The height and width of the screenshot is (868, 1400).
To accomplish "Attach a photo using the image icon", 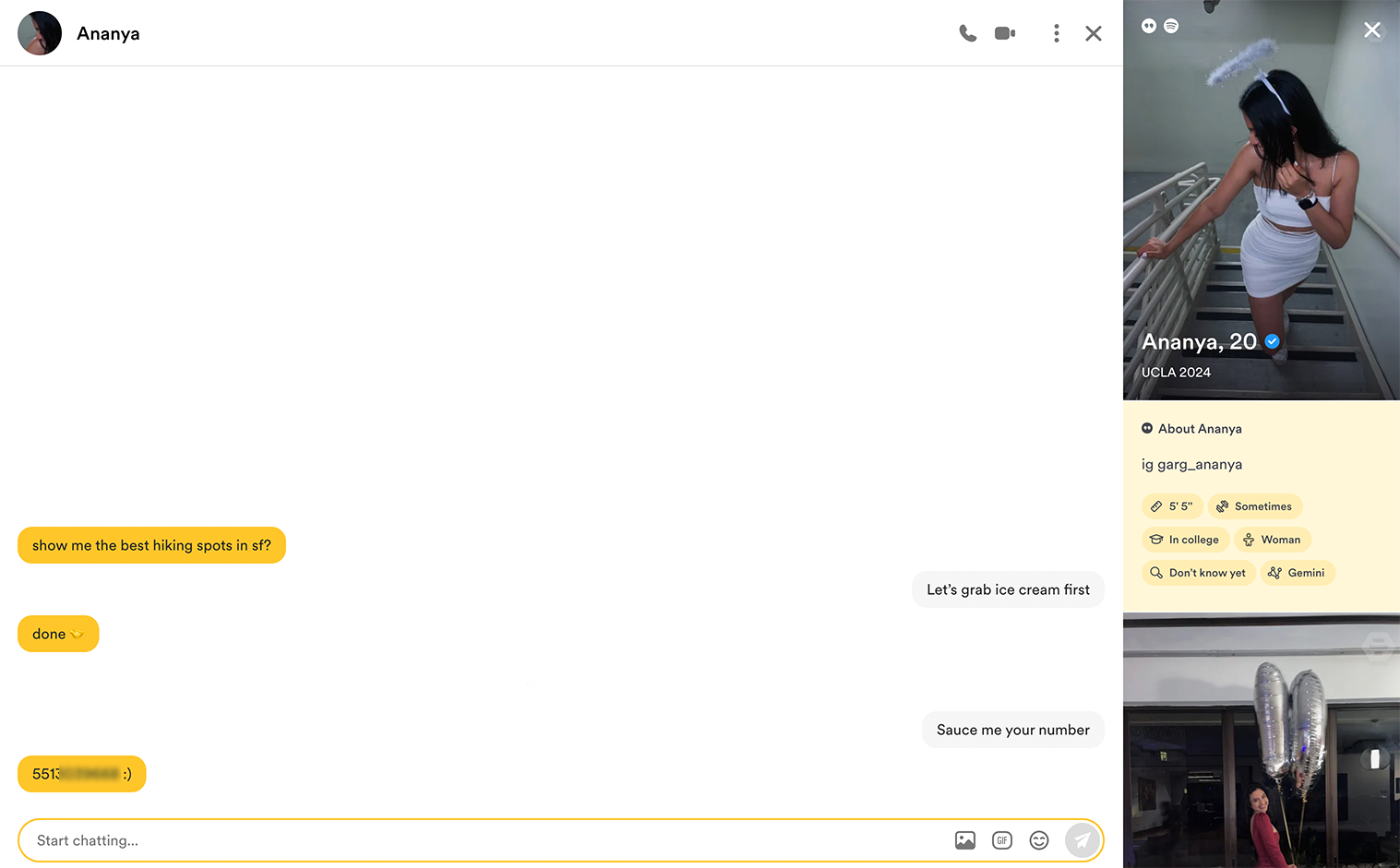I will click(x=965, y=840).
